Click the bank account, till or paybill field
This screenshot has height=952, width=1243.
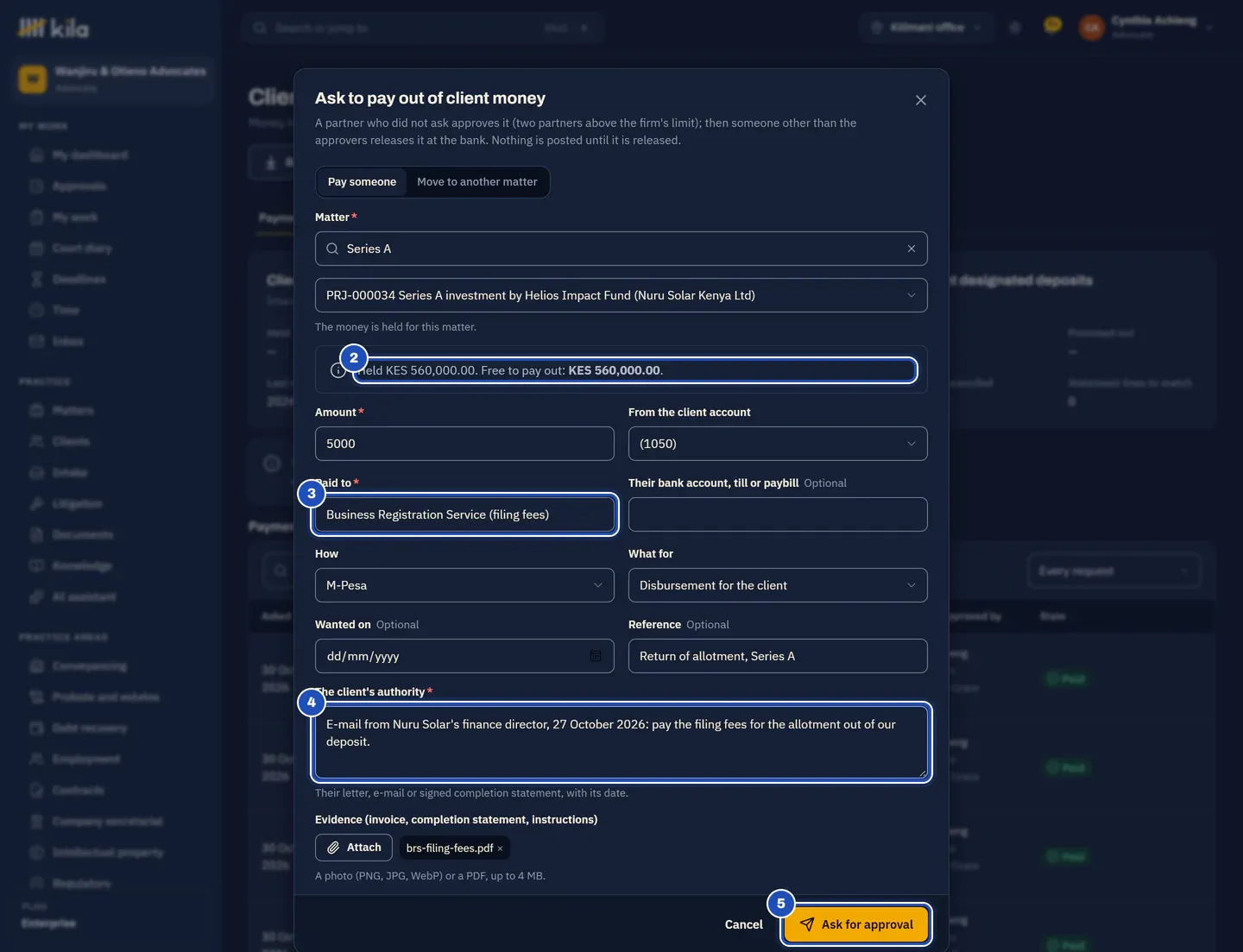[x=778, y=514]
